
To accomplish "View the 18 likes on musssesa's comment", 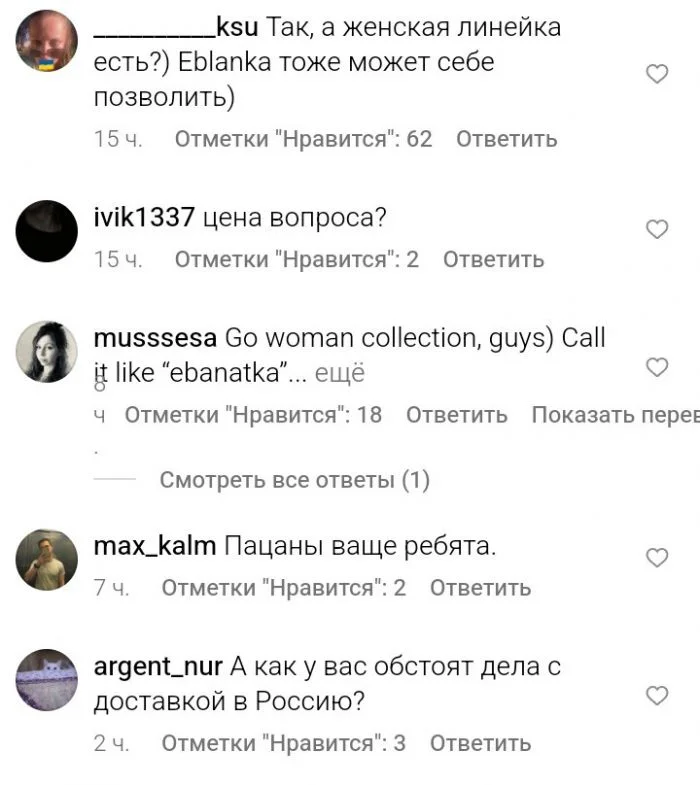I will pos(253,415).
